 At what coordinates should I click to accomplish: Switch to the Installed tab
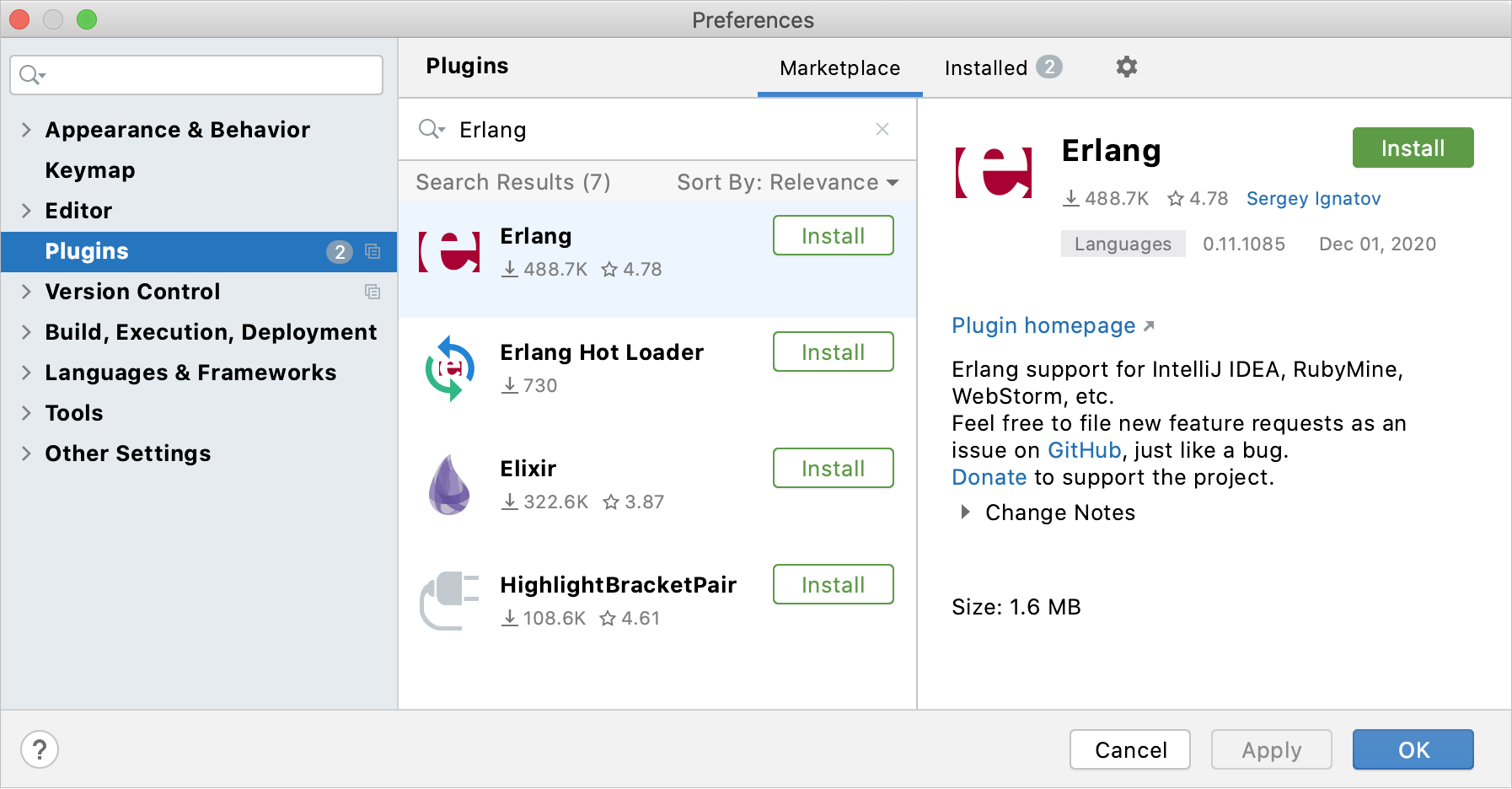[x=1003, y=67]
